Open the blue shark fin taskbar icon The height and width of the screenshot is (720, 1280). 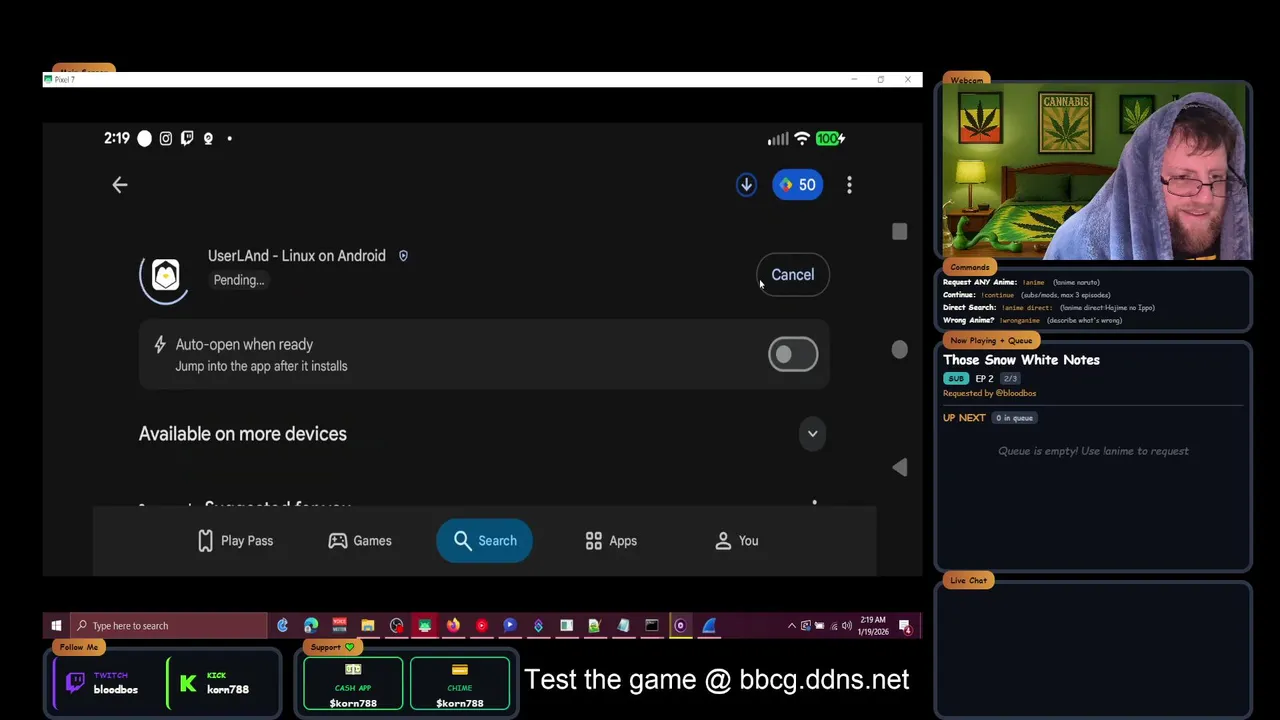[x=709, y=626]
